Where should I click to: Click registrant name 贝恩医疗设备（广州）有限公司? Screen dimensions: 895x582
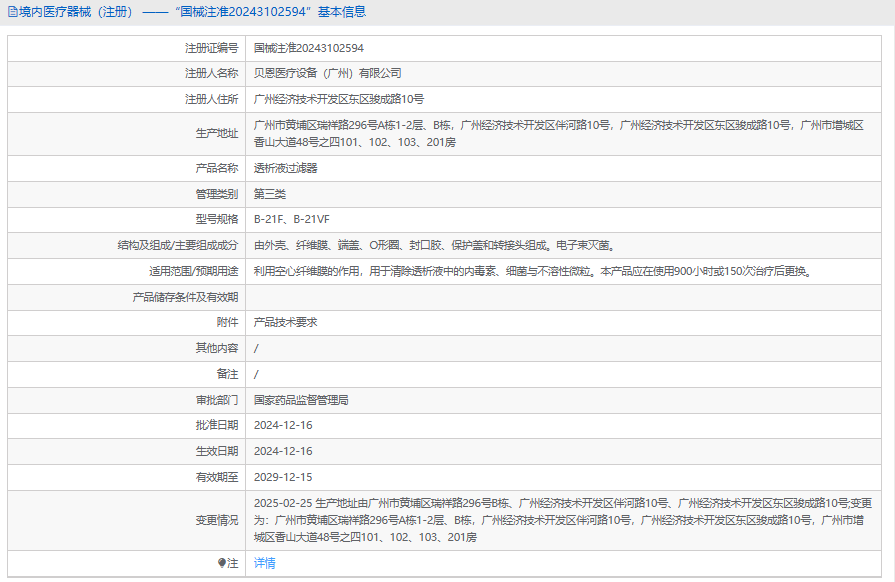click(x=328, y=73)
